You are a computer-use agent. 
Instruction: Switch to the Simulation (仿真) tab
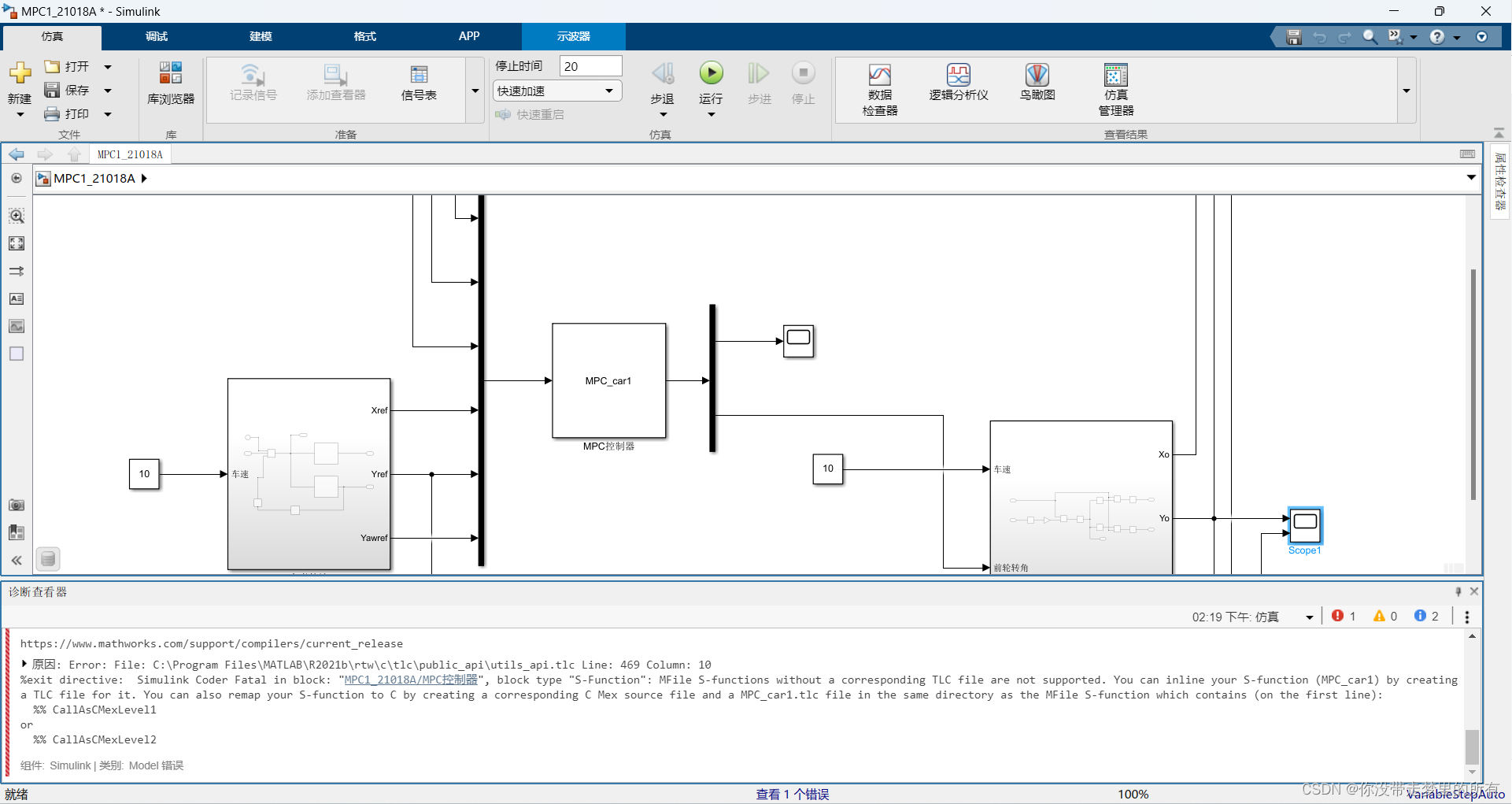click(x=52, y=37)
